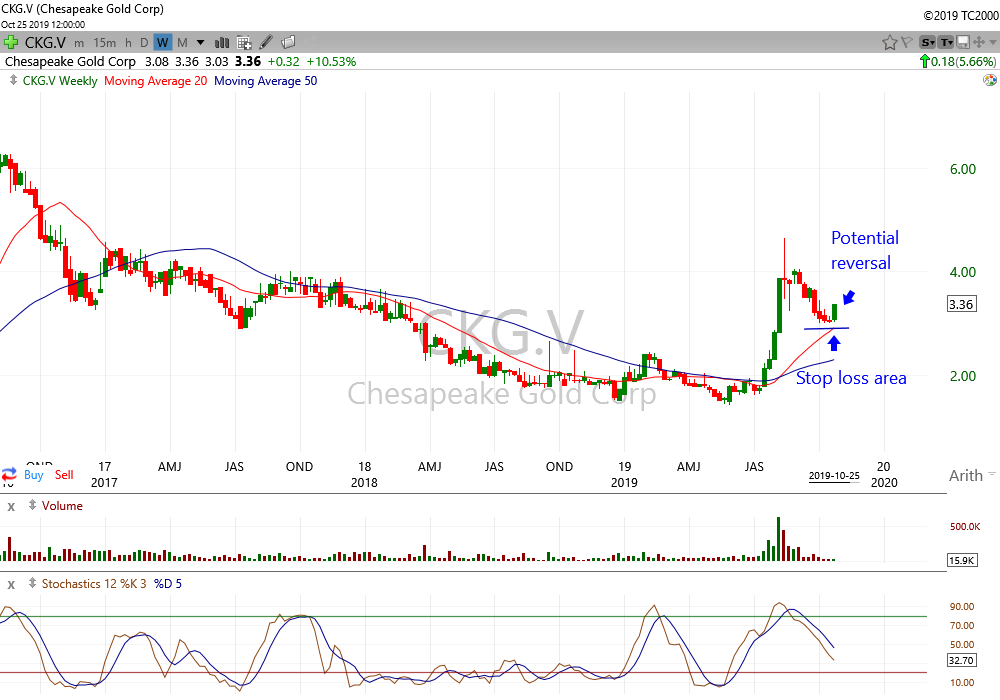This screenshot has width=1000, height=700.
Task: Click the 32.70 stochastics value box
Action: click(x=962, y=660)
